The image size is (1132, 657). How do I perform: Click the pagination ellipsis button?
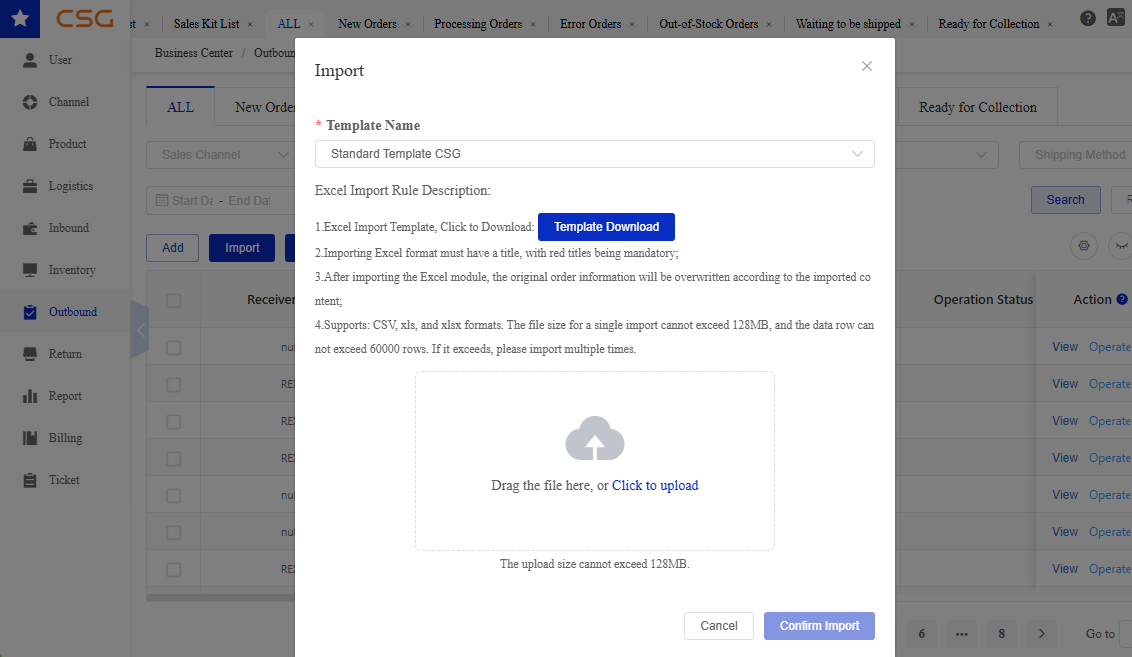962,633
